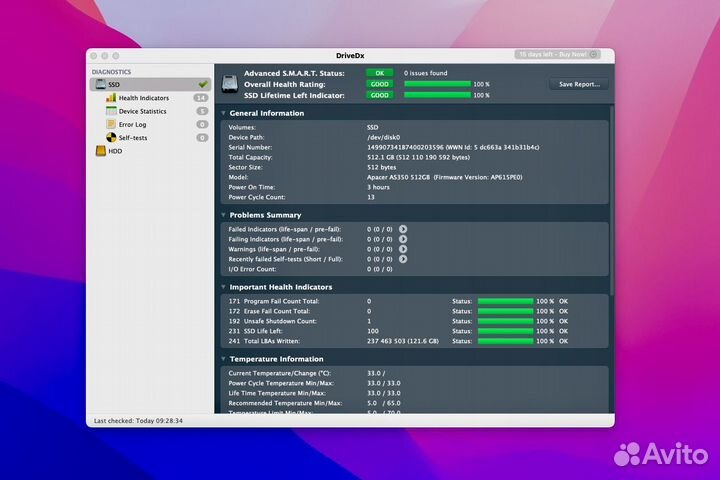Open the Health Indicators bar-chart icon
Screen dimensions: 720x480
(x=111, y=97)
